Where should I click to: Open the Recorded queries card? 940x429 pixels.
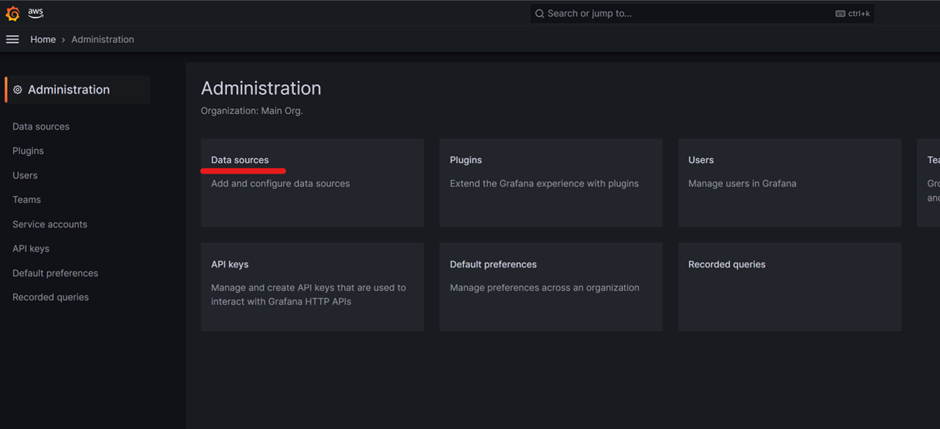[790, 287]
